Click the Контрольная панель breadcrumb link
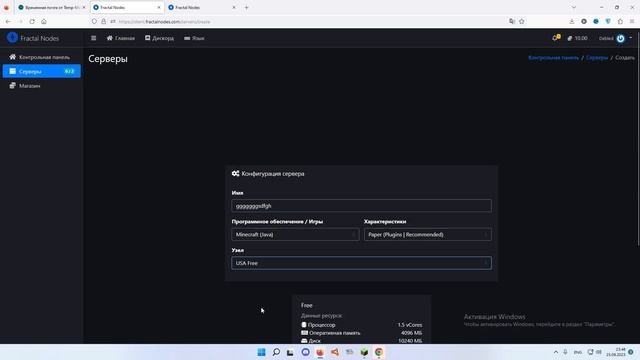 553,58
